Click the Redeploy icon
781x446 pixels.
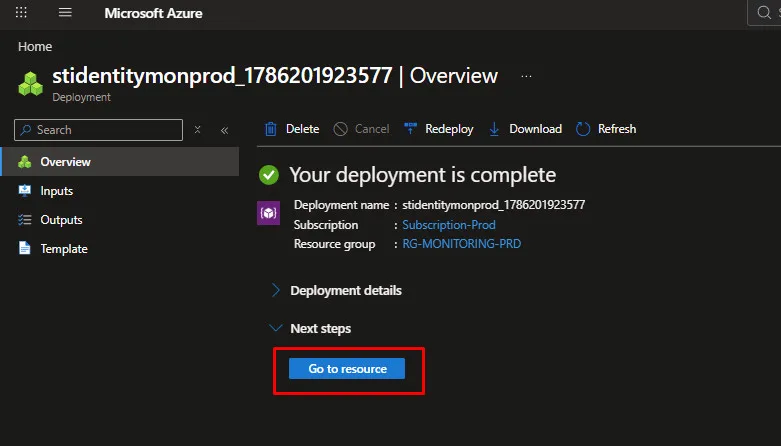point(410,129)
